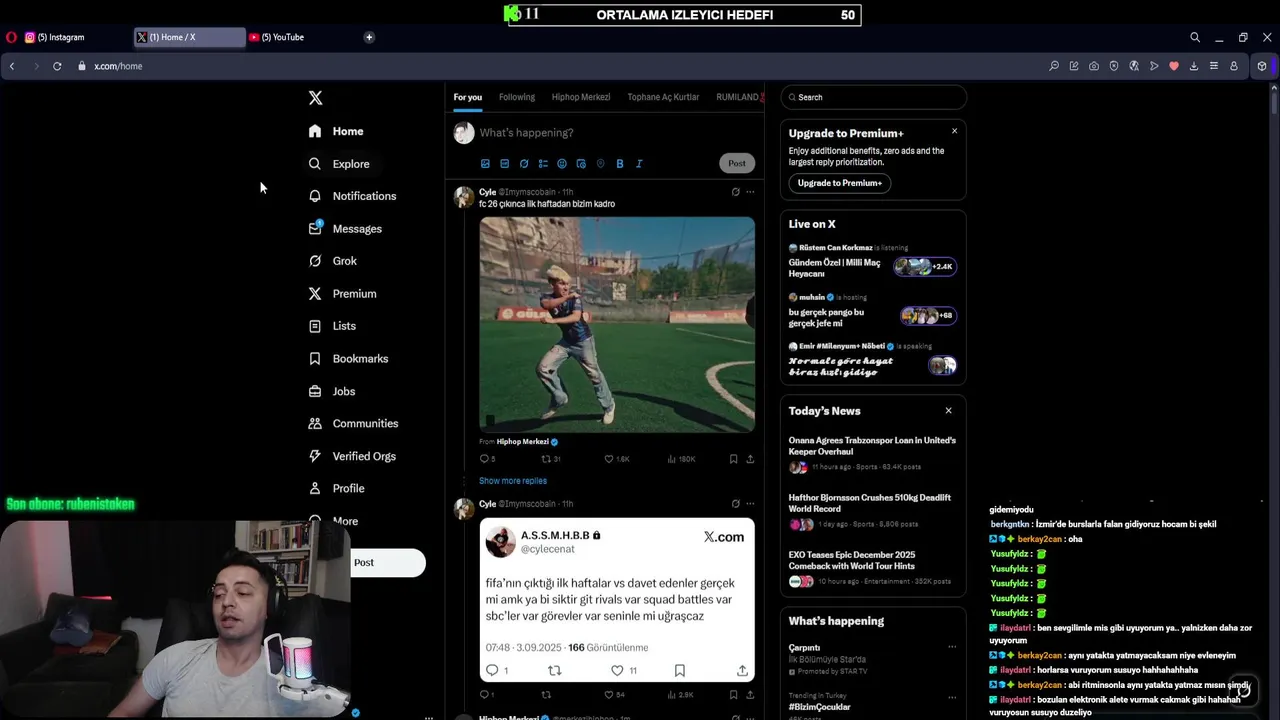Click location tag icon in composer
Viewport: 1280px width, 720px height.
(600, 164)
